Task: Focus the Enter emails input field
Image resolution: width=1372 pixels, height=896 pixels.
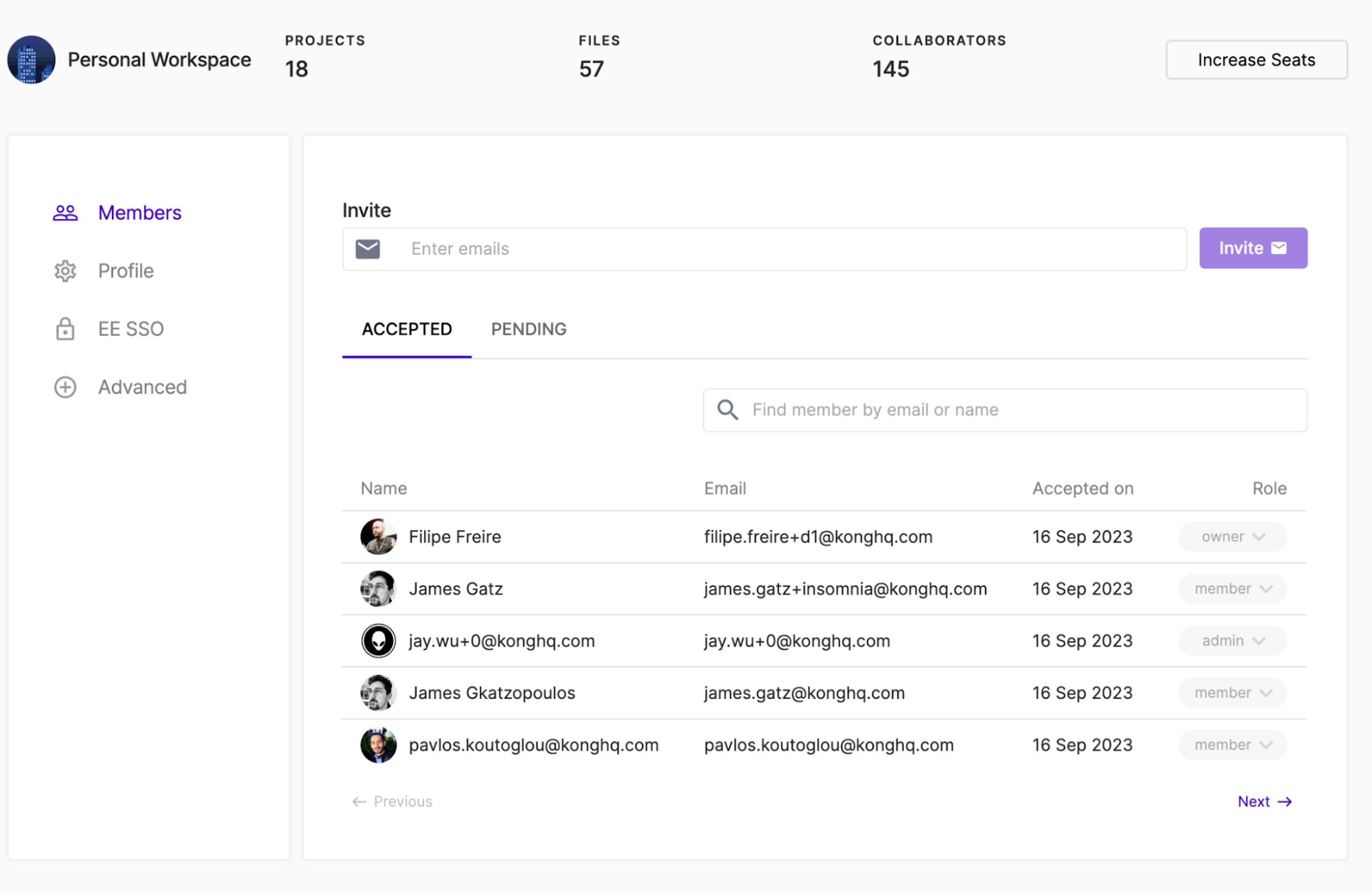Action: coord(790,249)
